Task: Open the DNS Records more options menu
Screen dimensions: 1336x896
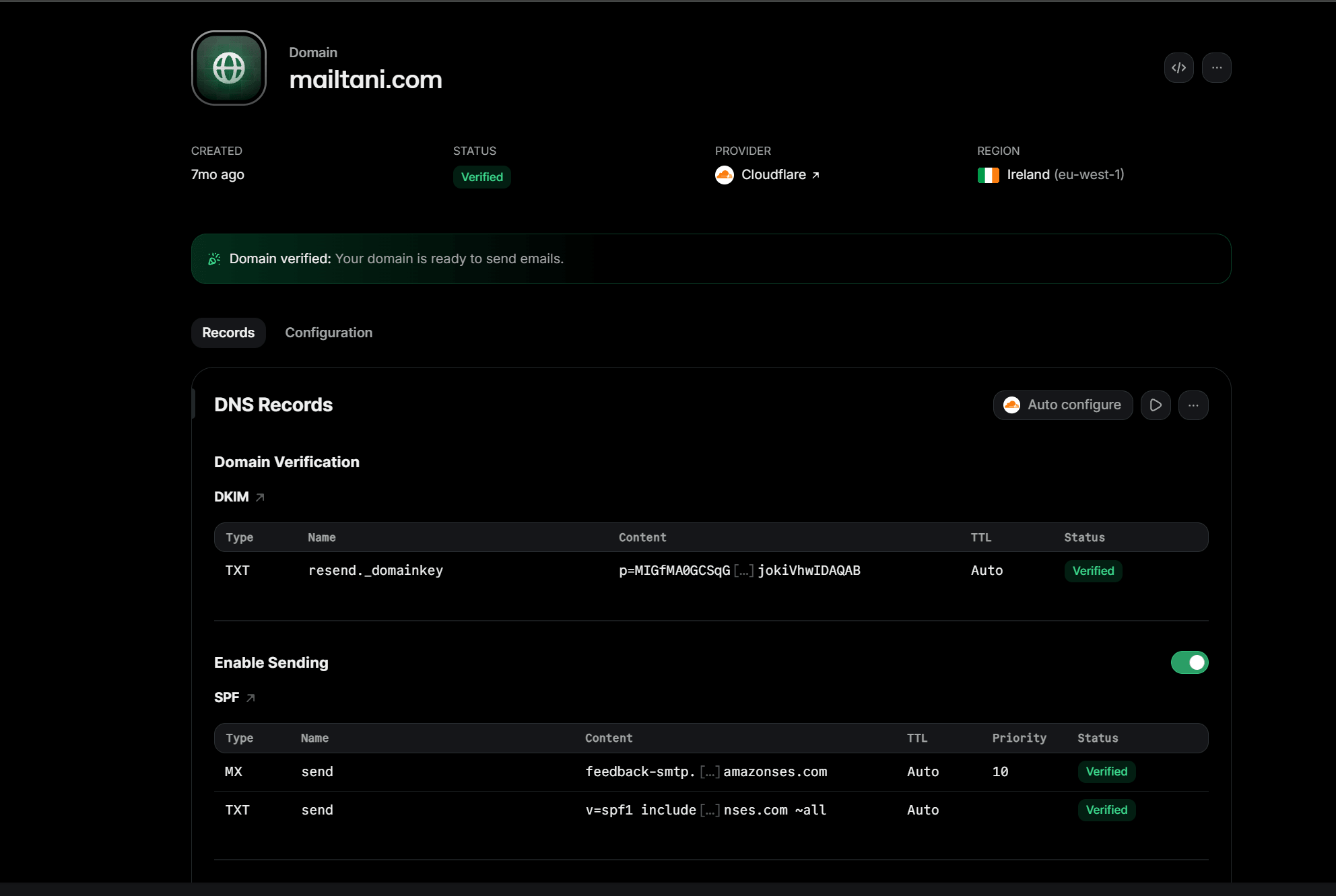Action: [x=1193, y=405]
